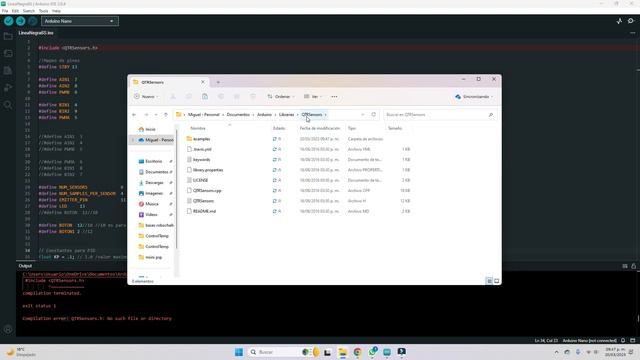Click the Nombre column header
The height and width of the screenshot is (360, 640).
198,128
